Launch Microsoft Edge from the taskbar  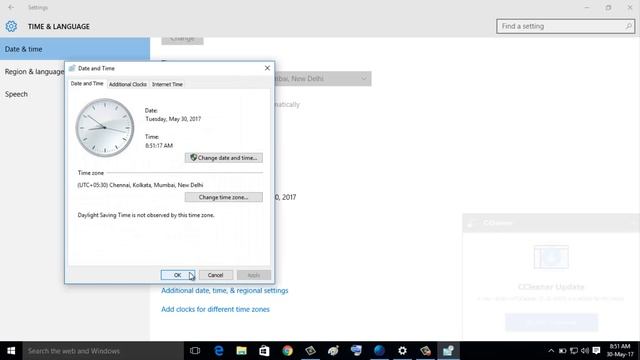pos(219,351)
